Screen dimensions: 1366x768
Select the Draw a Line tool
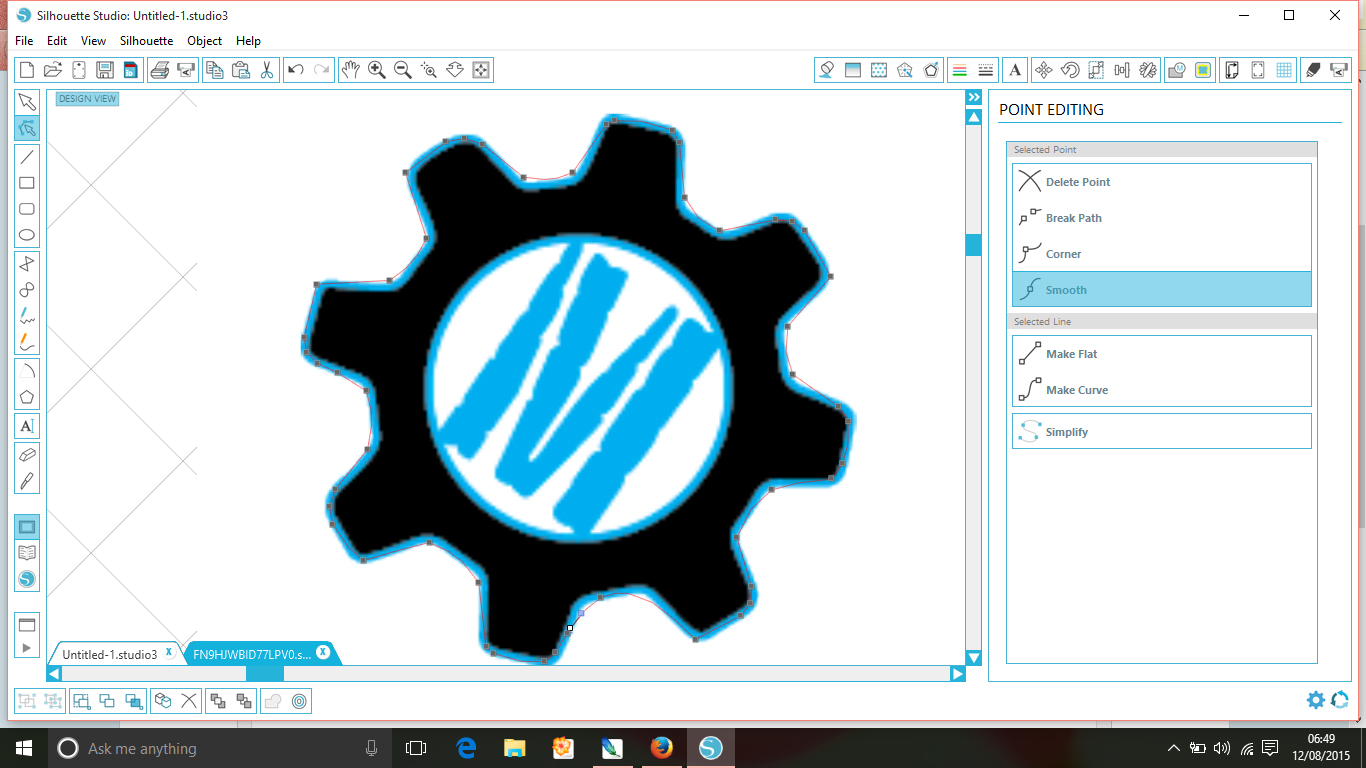(x=27, y=156)
